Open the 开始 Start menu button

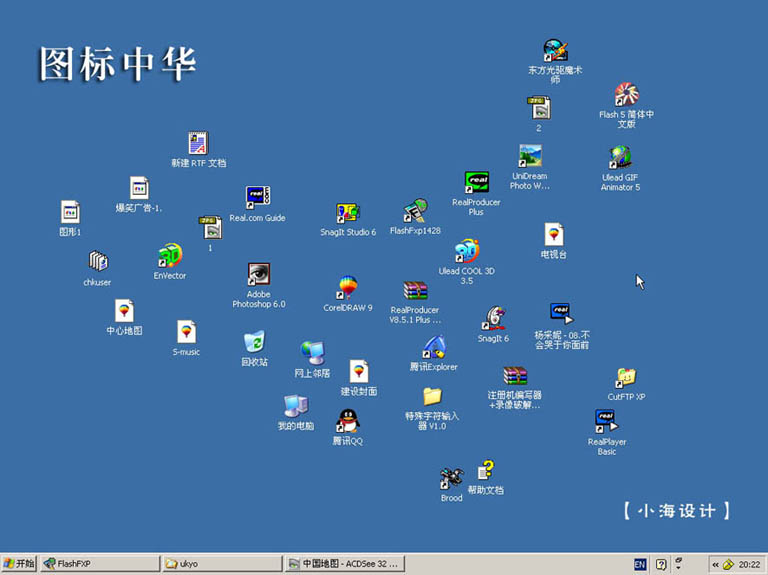[19, 564]
